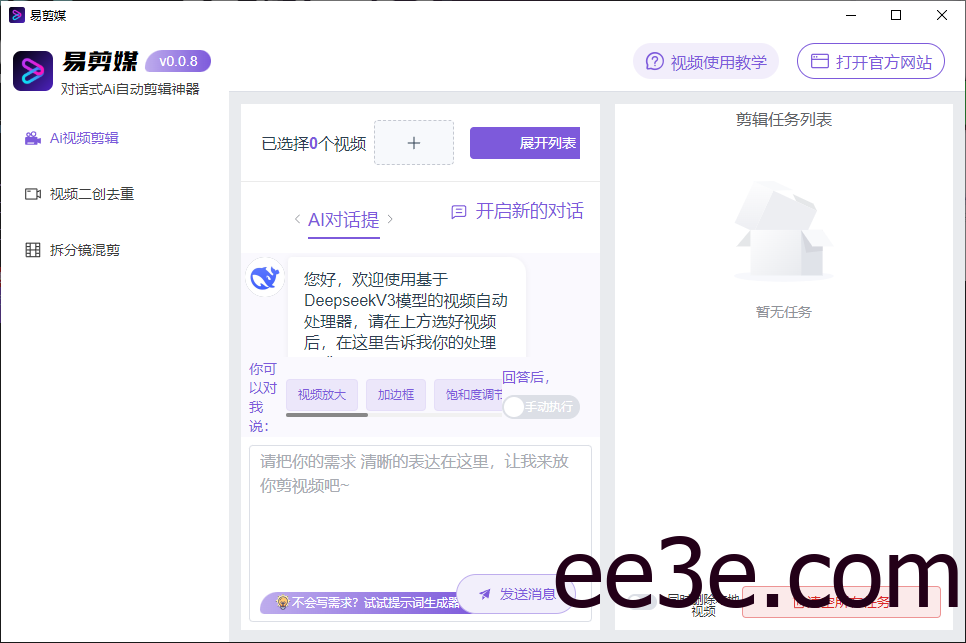This screenshot has width=966, height=643.
Task: Open the official website via 打开官方网站
Action: pos(870,61)
